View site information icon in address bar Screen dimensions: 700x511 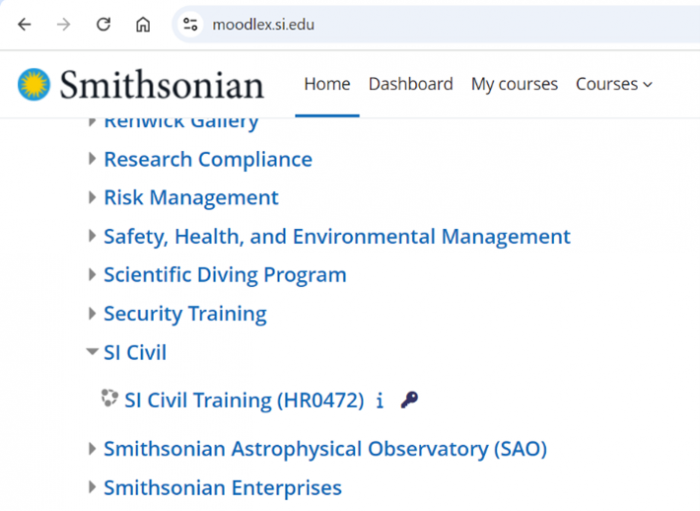pos(190,25)
